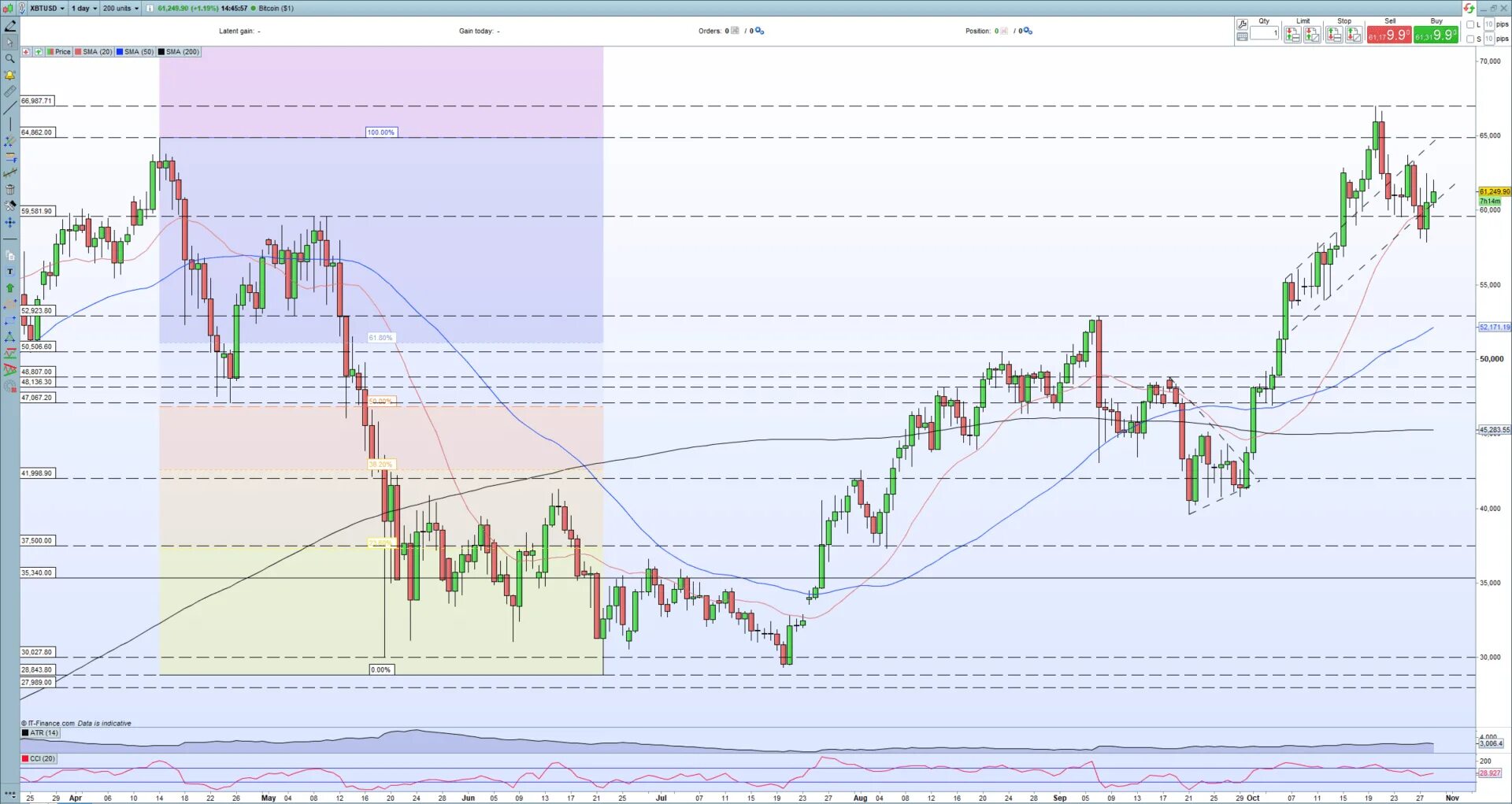This screenshot has height=804, width=1512.
Task: Click the 0.00% Fibonacci label
Action: tap(381, 670)
